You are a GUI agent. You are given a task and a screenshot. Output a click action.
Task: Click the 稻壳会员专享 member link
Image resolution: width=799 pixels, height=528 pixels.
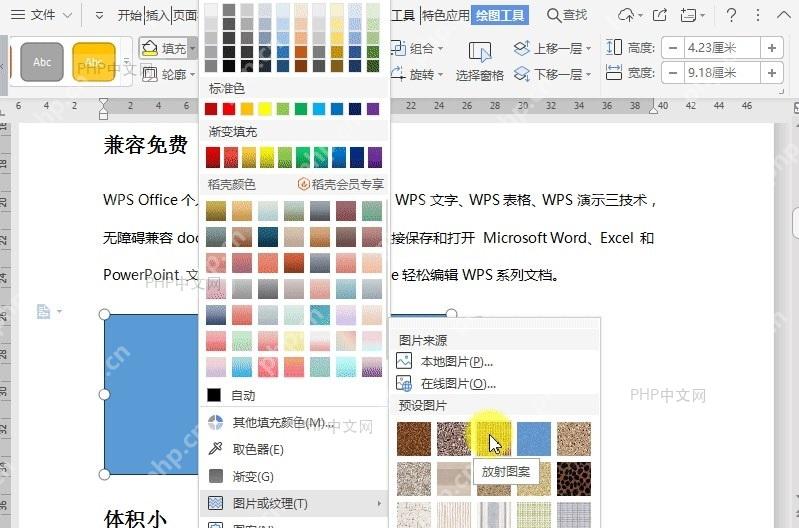click(341, 184)
